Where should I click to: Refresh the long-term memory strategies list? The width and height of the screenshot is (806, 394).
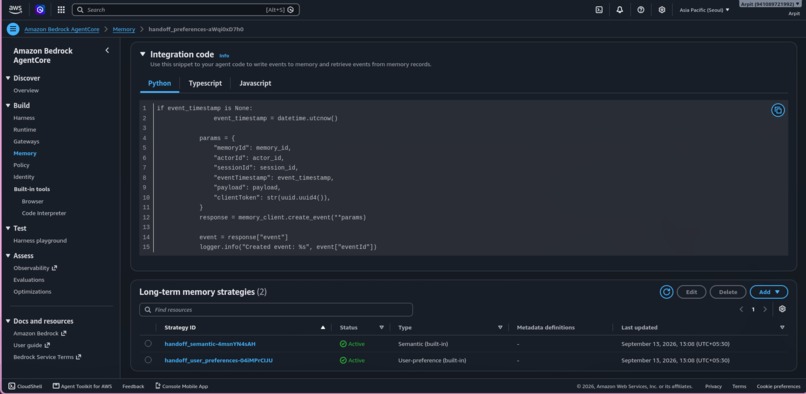click(x=667, y=292)
